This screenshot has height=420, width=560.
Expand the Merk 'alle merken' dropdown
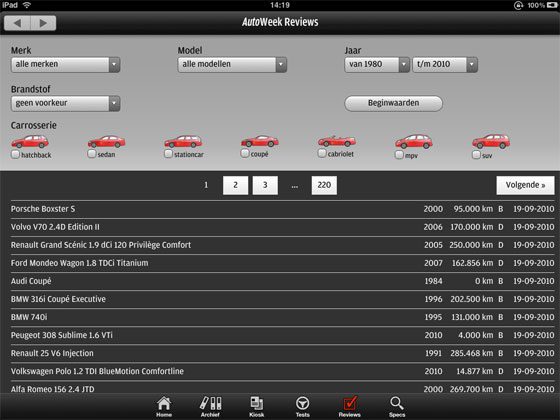coord(65,65)
